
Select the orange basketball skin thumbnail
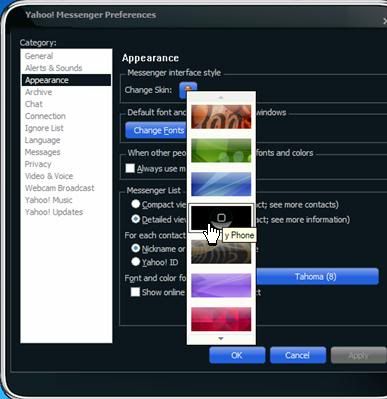coord(221,117)
